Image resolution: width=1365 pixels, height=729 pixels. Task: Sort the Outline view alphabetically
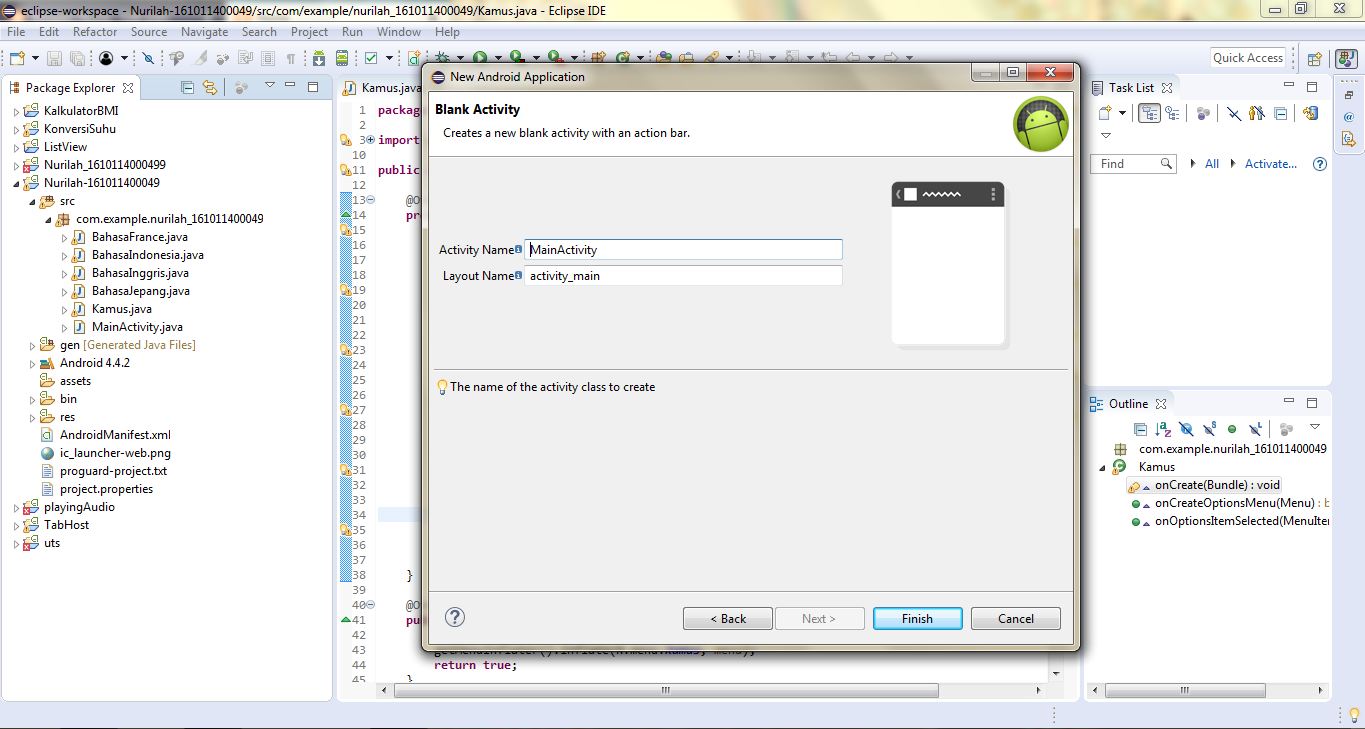tap(1162, 429)
